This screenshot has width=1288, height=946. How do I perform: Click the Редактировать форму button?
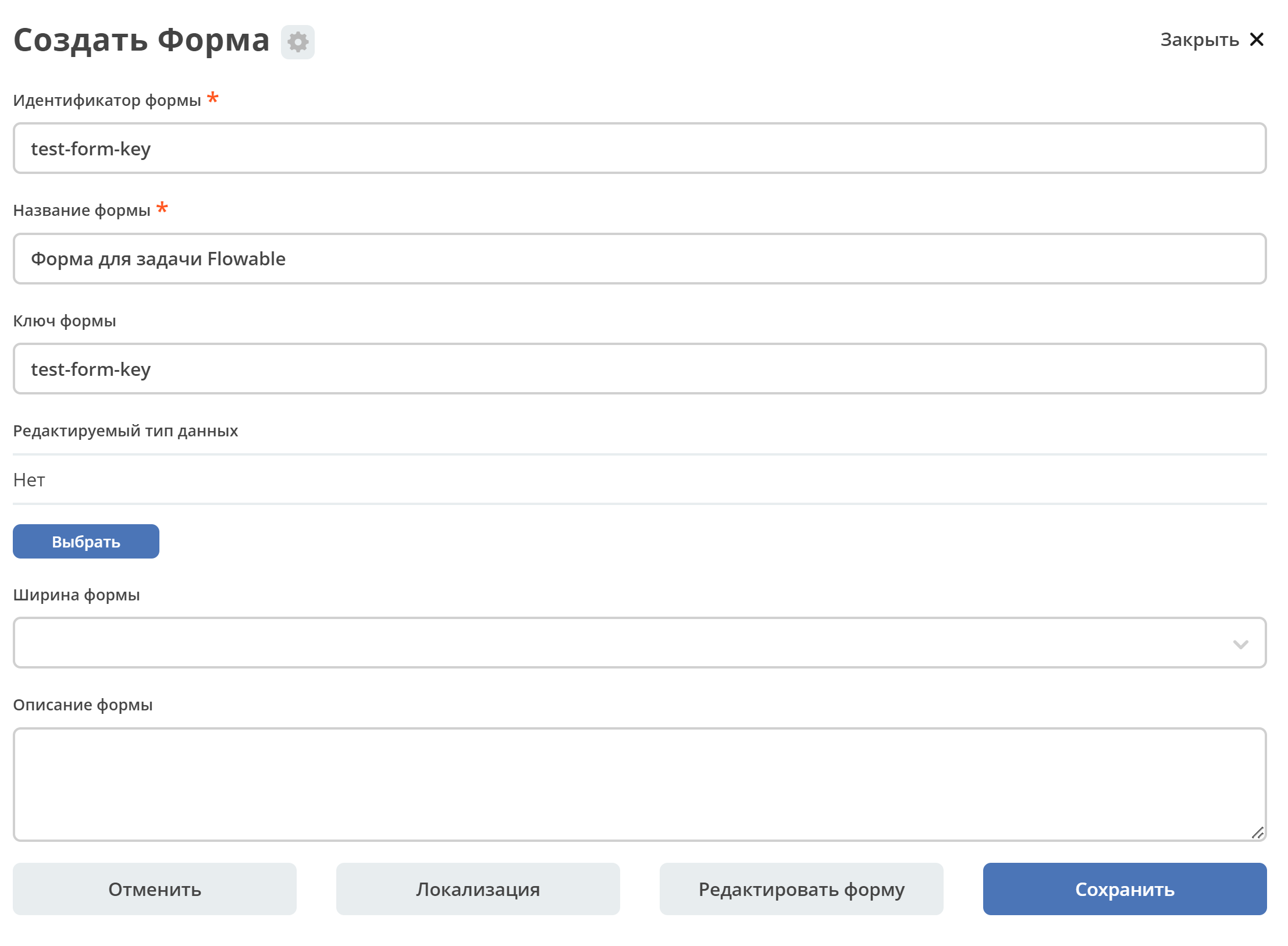click(x=802, y=889)
